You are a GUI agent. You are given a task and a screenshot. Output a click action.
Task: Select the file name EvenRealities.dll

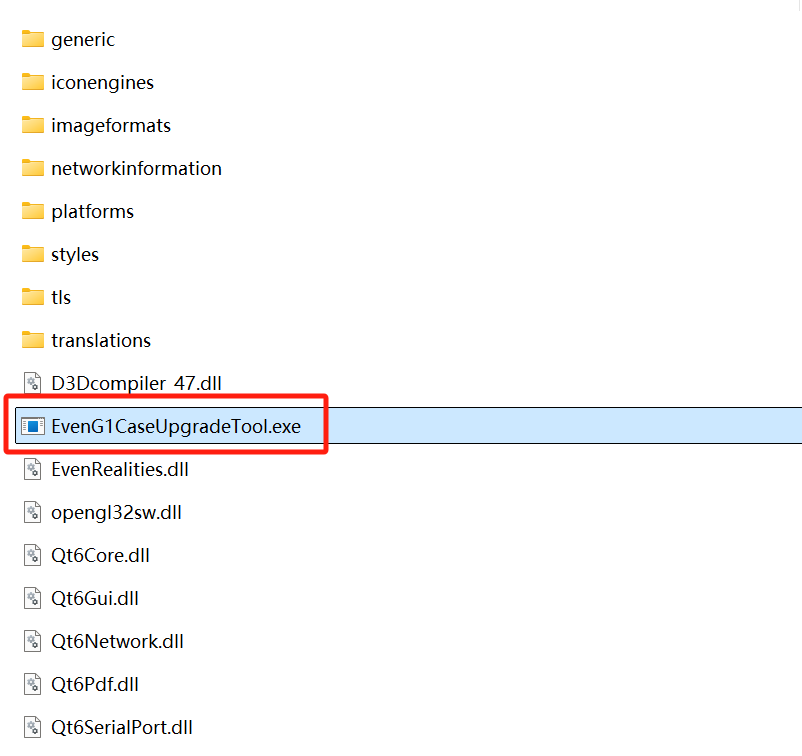(x=120, y=469)
